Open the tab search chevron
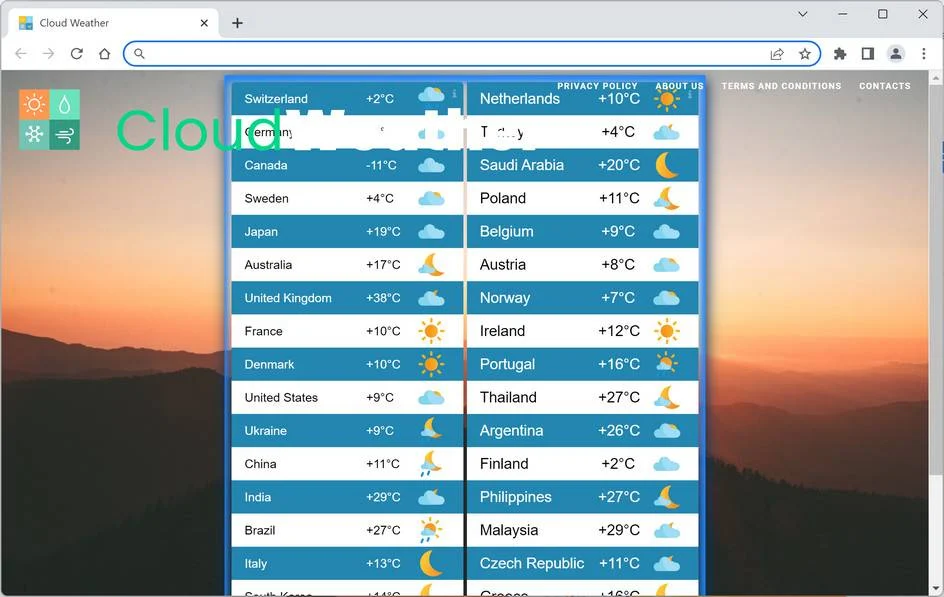 pyautogui.click(x=803, y=14)
